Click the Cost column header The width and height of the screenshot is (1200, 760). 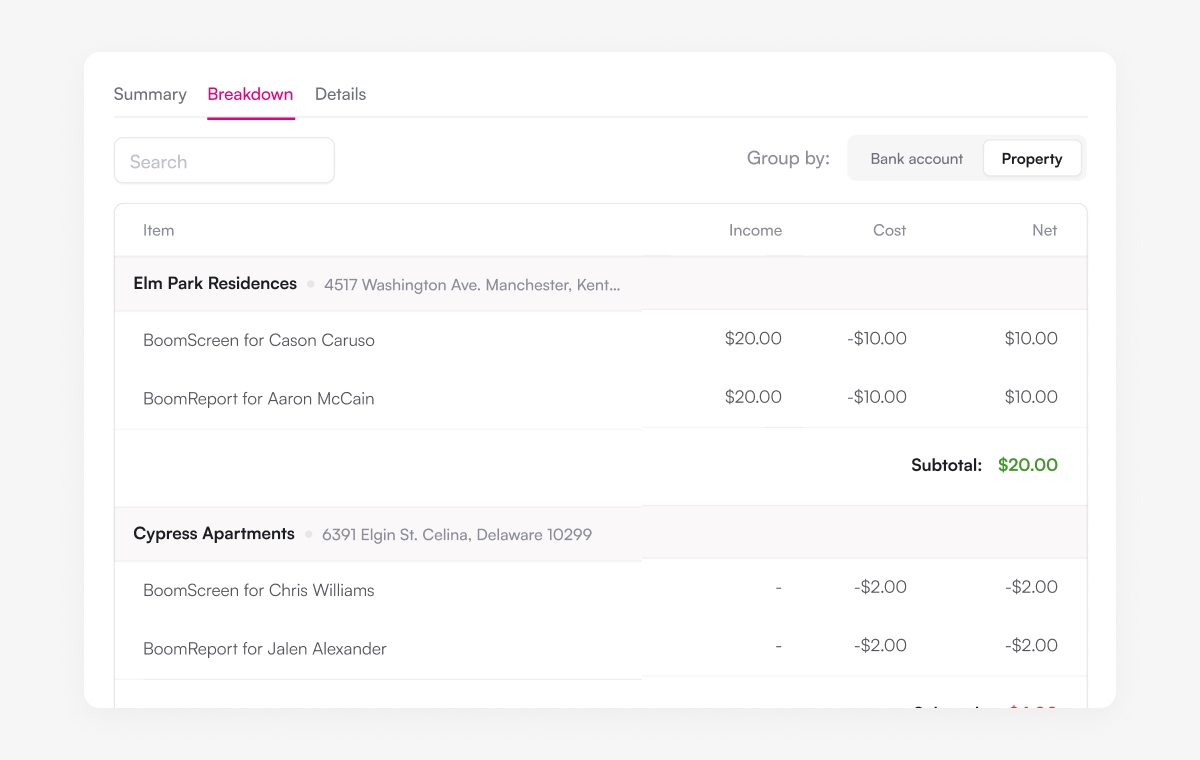coord(889,230)
